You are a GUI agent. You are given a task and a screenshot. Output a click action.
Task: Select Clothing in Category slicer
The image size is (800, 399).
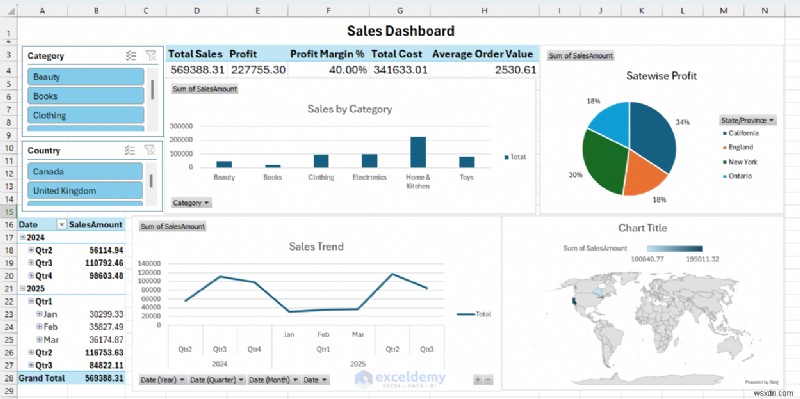click(x=86, y=115)
